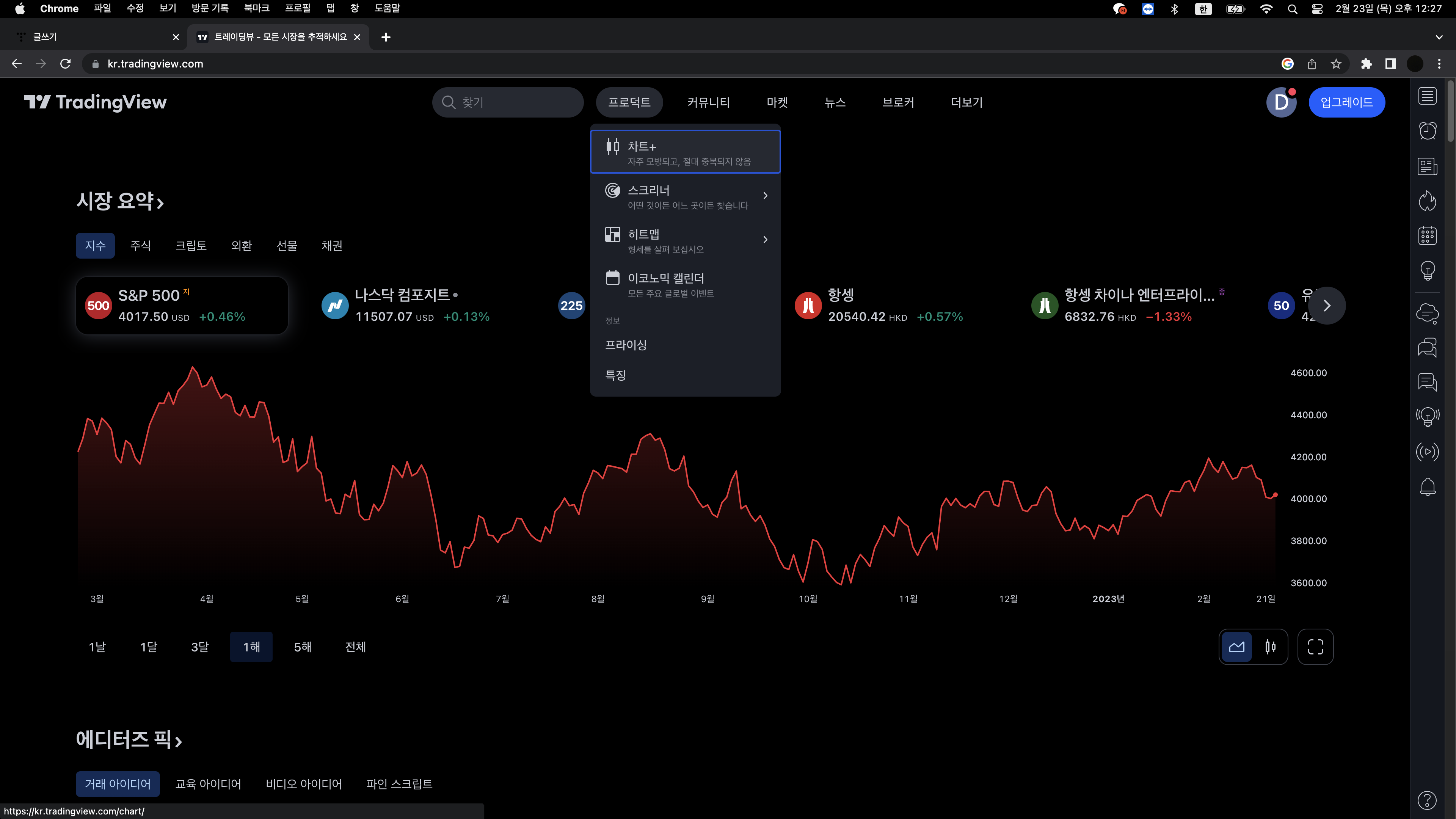Click the fullscreen chart icon

[1315, 646]
